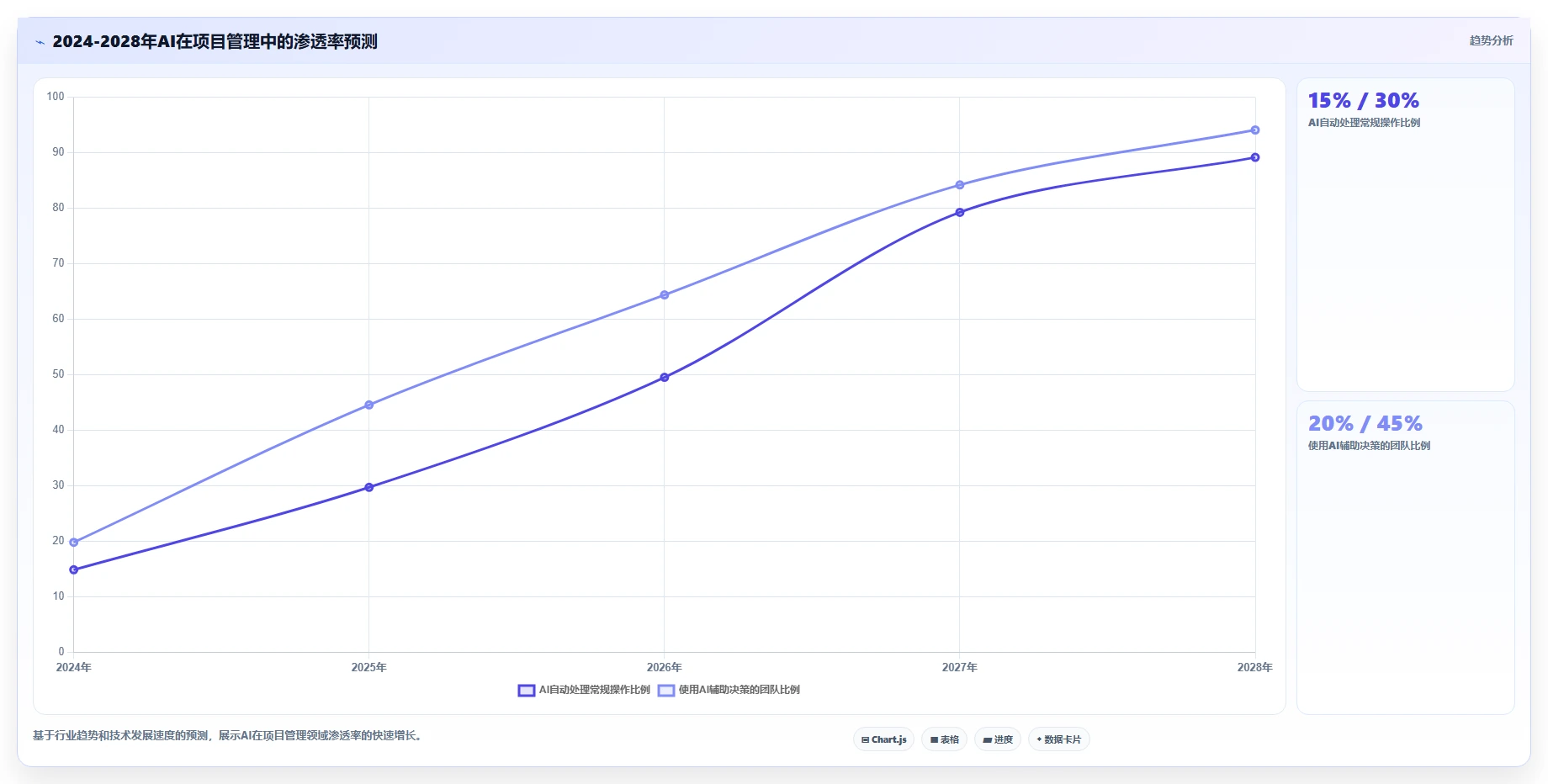
Task: Click the 100 y-axis label
Action: (56, 97)
